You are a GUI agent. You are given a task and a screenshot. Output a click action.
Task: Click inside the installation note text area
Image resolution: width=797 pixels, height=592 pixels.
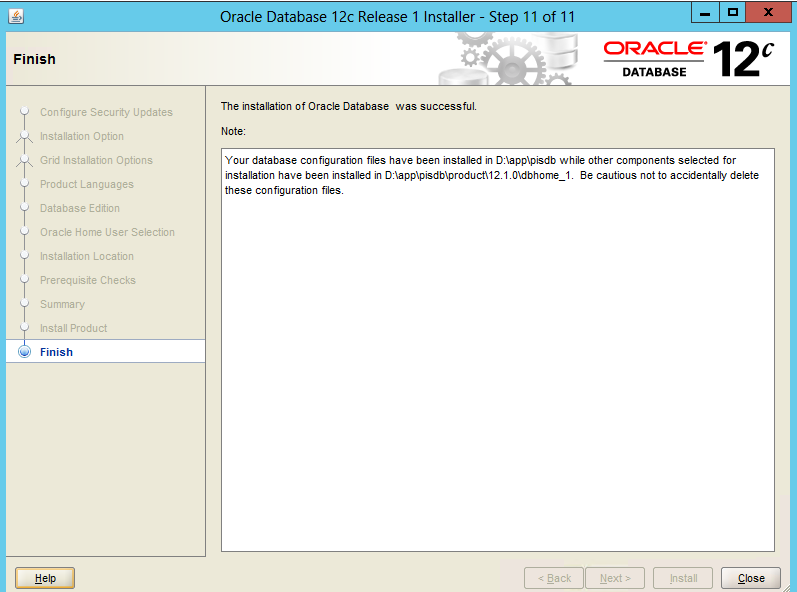tap(497, 350)
